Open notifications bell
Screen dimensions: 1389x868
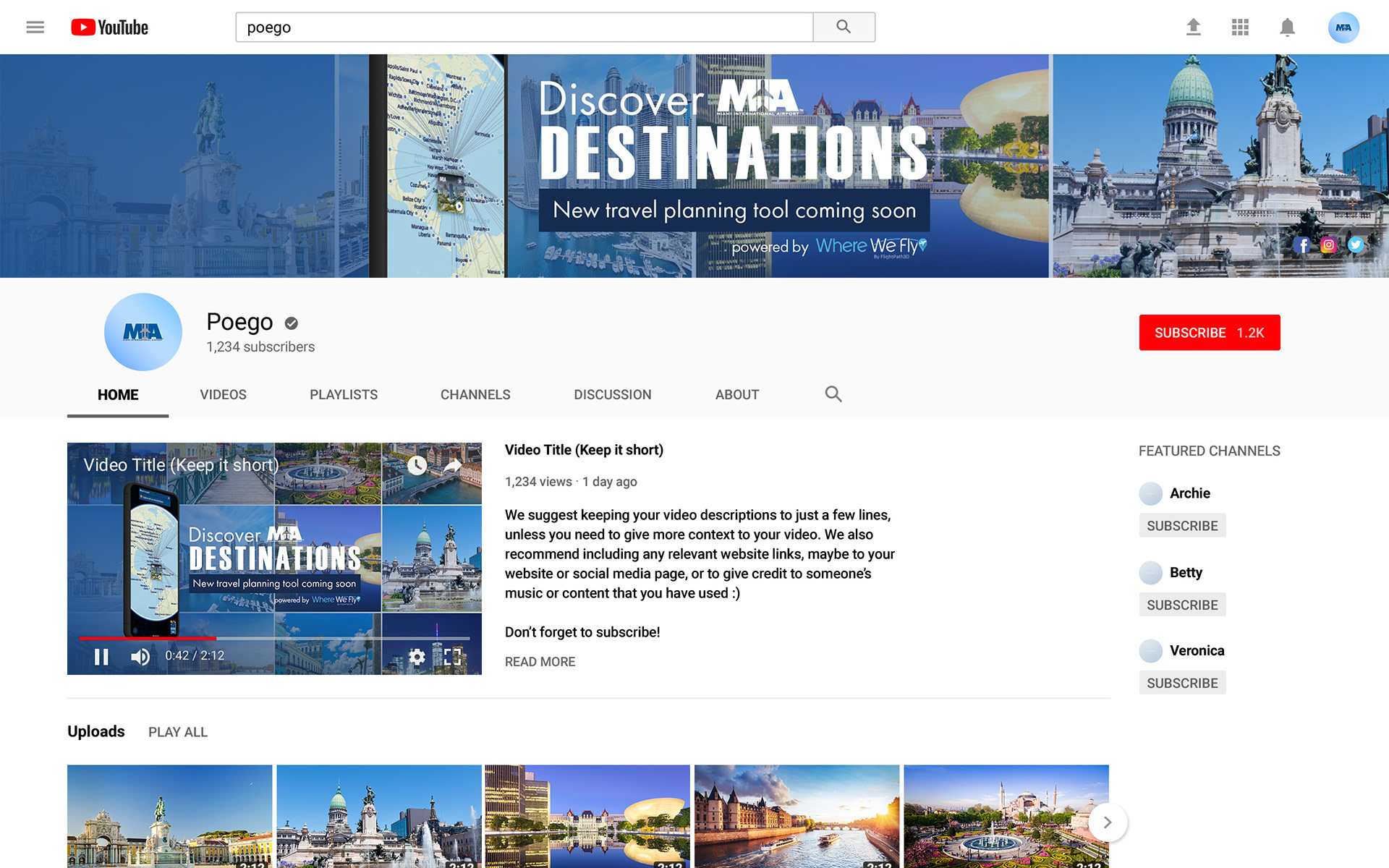tap(1287, 27)
